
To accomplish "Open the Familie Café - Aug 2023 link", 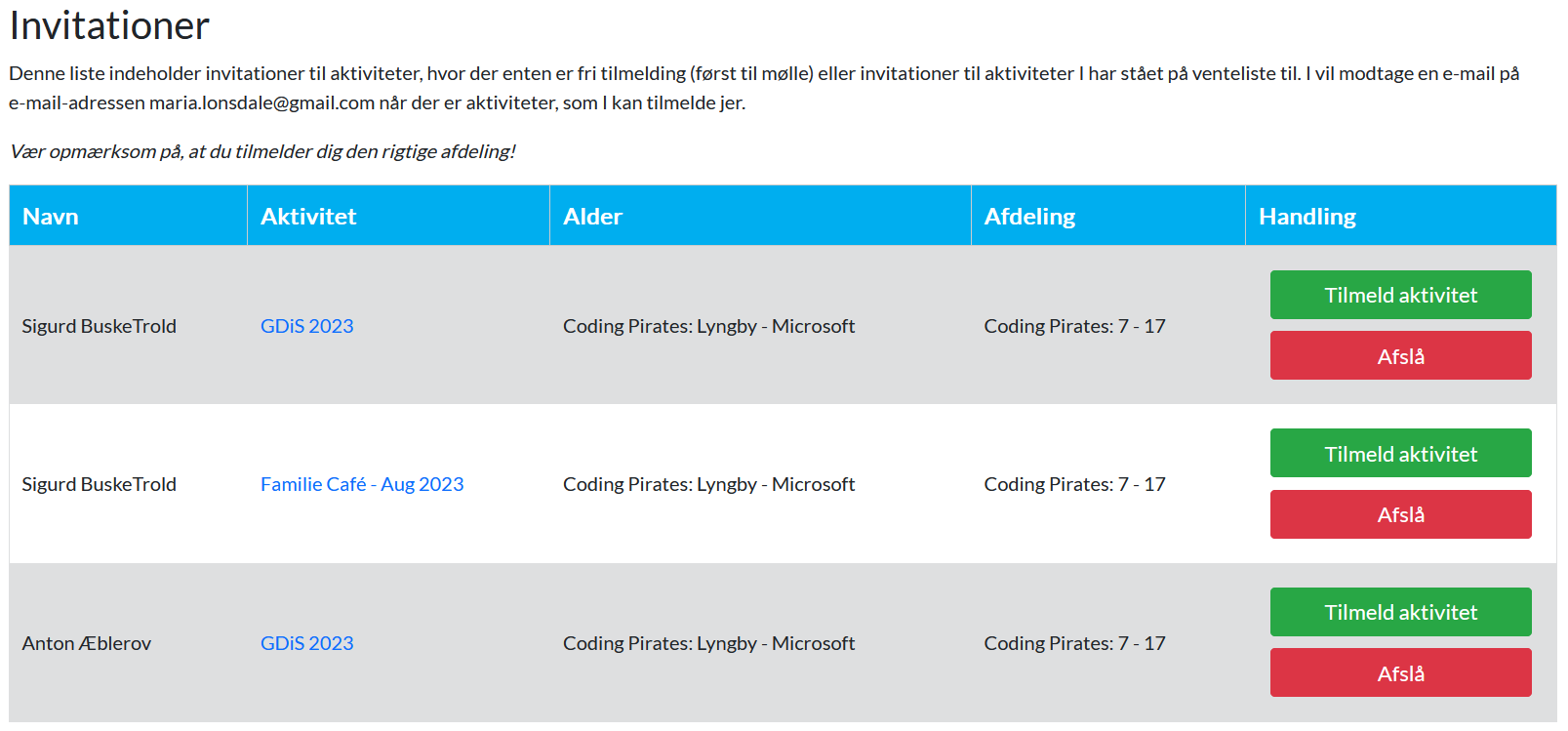I will click(362, 484).
